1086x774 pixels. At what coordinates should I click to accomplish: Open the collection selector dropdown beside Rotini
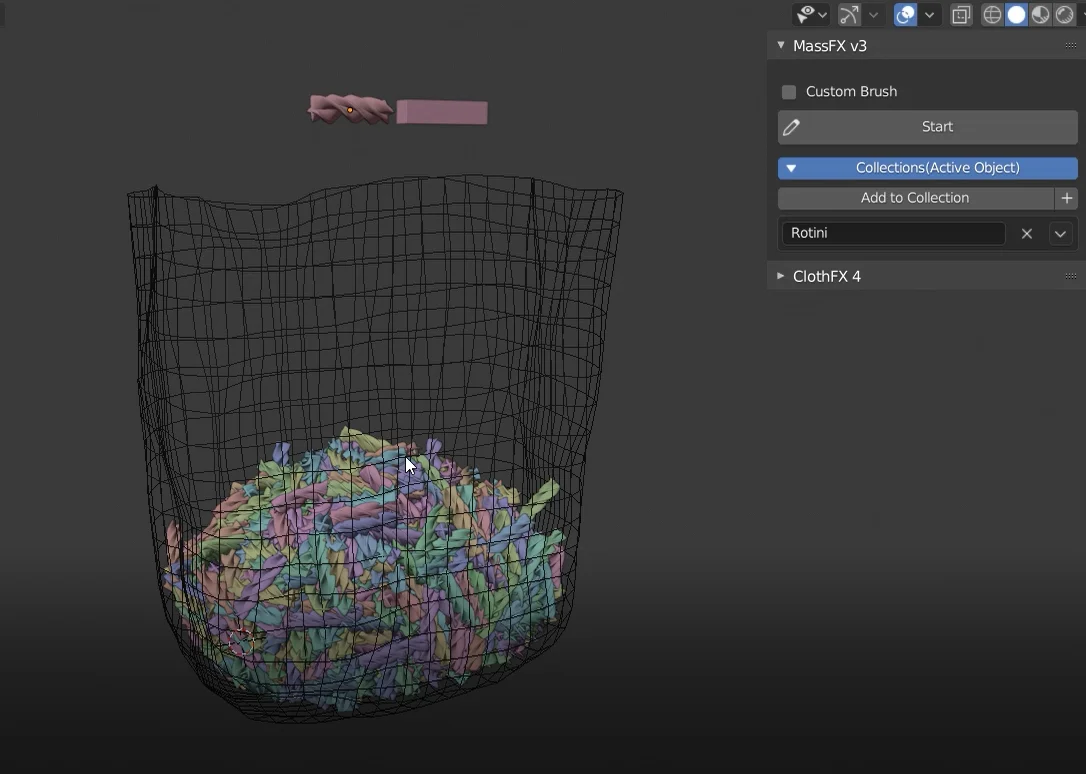coord(1061,233)
